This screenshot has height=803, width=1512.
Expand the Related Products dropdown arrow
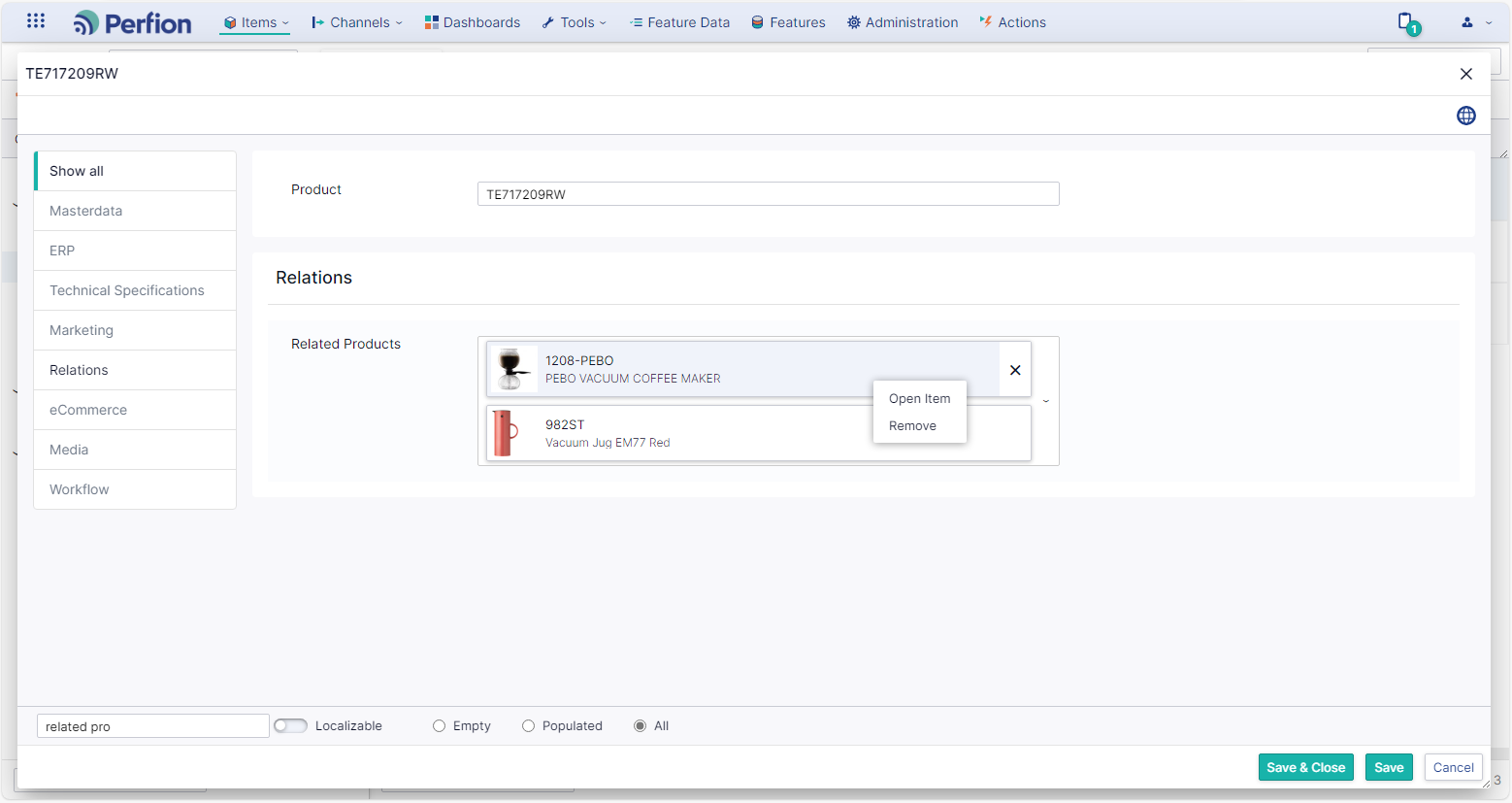[1046, 401]
